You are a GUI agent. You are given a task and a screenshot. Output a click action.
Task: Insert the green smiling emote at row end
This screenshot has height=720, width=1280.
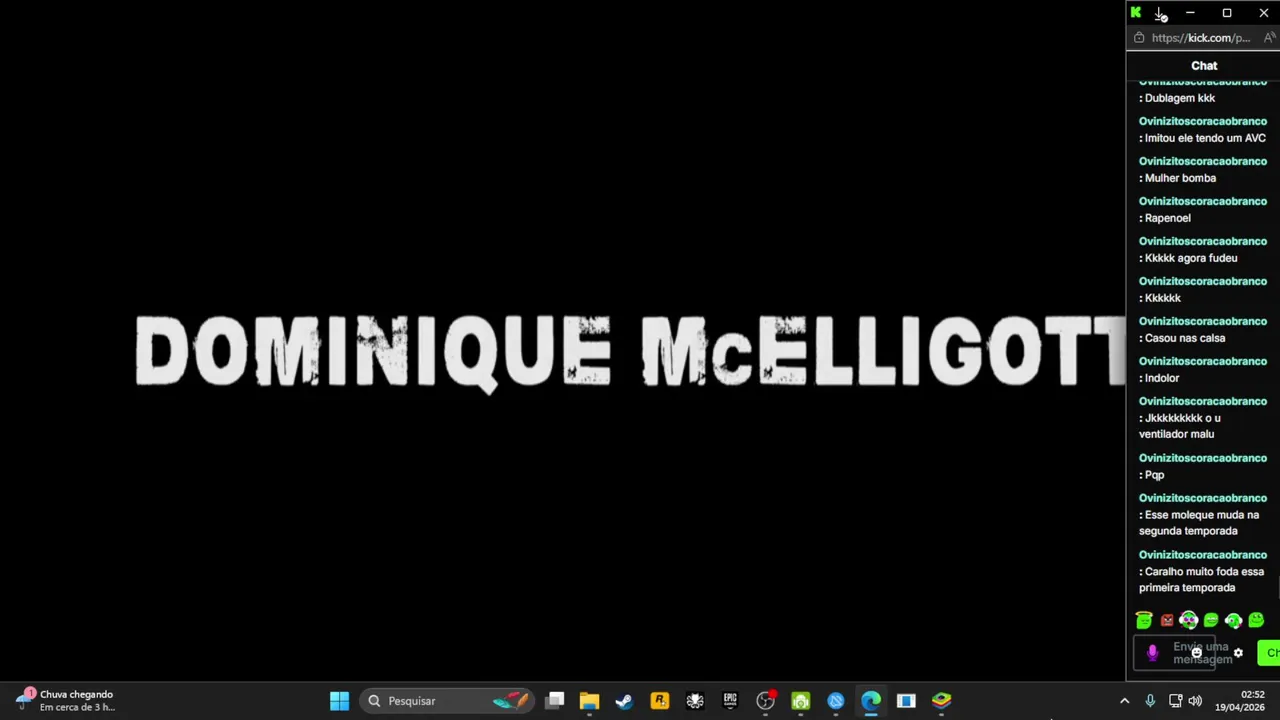click(1256, 620)
